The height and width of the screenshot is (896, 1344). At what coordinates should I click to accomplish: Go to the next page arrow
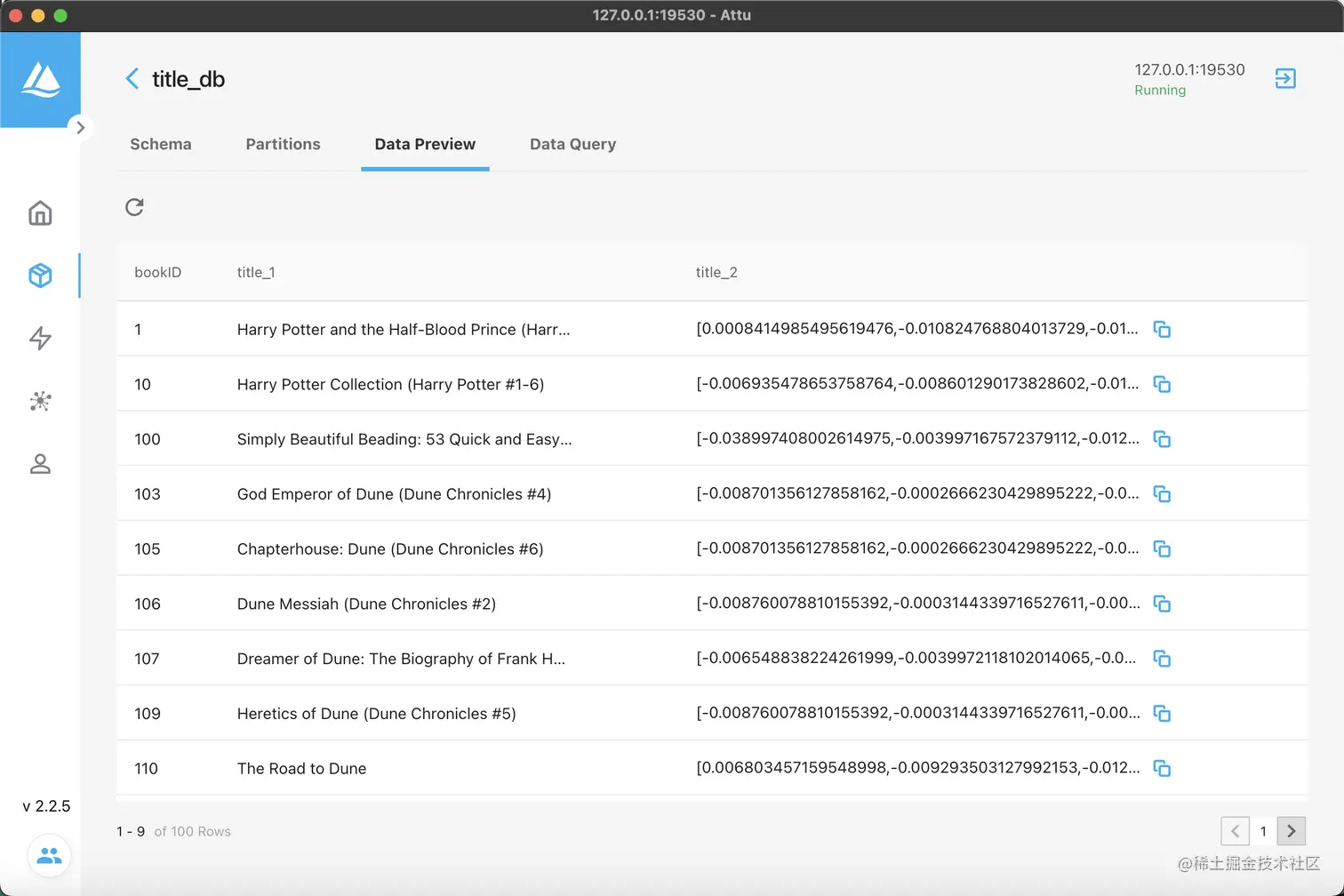[x=1292, y=831]
